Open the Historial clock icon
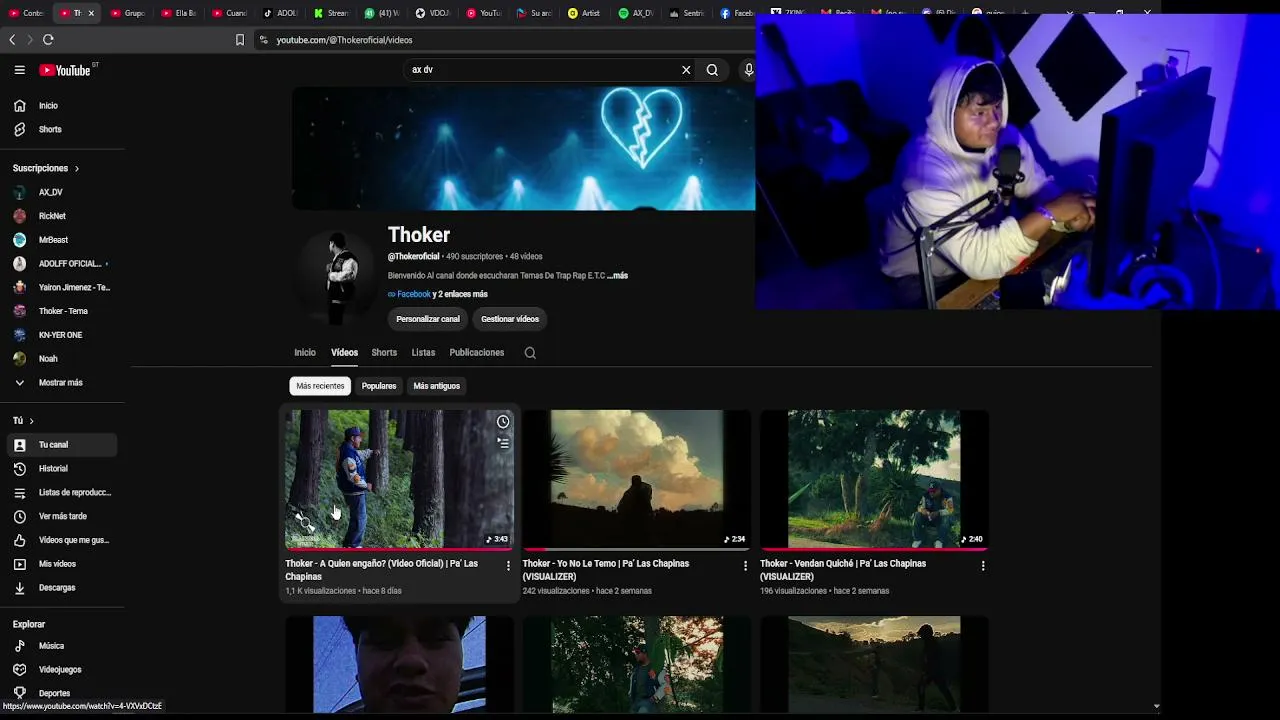This screenshot has width=1280, height=720. click(x=19, y=468)
